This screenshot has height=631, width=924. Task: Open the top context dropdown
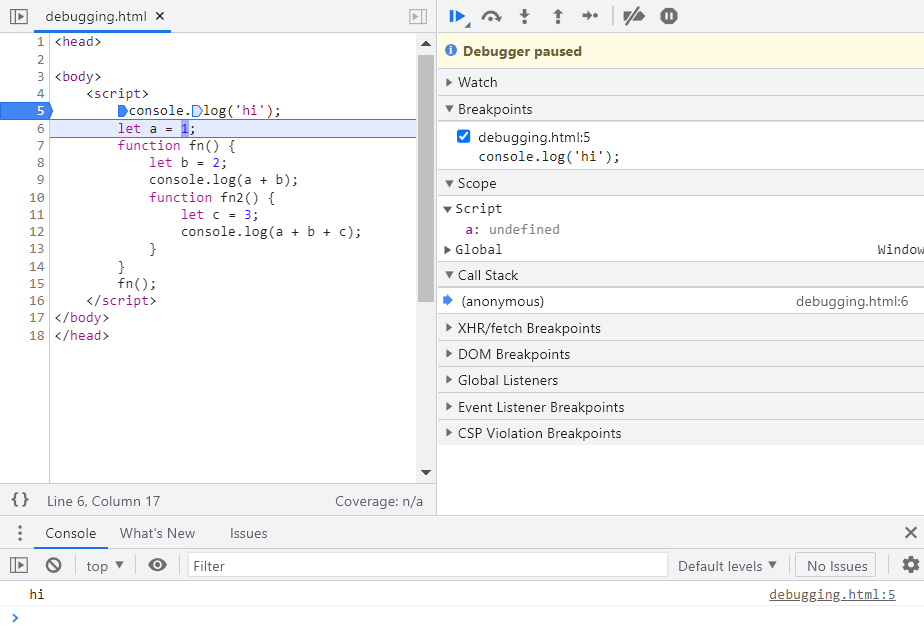pyautogui.click(x=105, y=566)
